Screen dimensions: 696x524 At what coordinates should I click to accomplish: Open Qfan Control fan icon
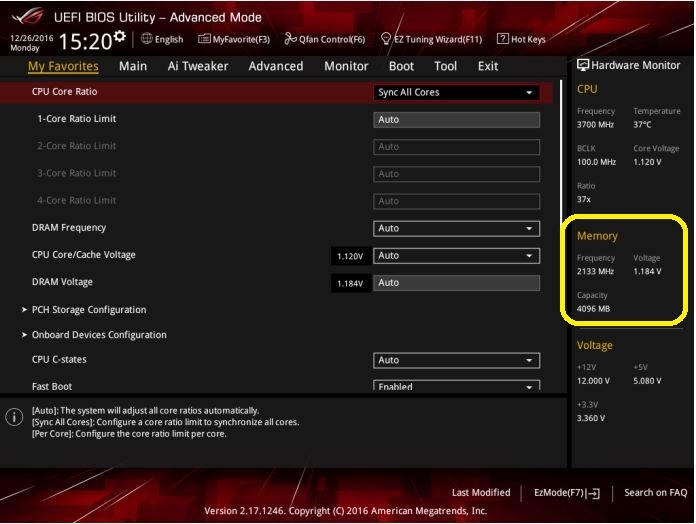[290, 39]
